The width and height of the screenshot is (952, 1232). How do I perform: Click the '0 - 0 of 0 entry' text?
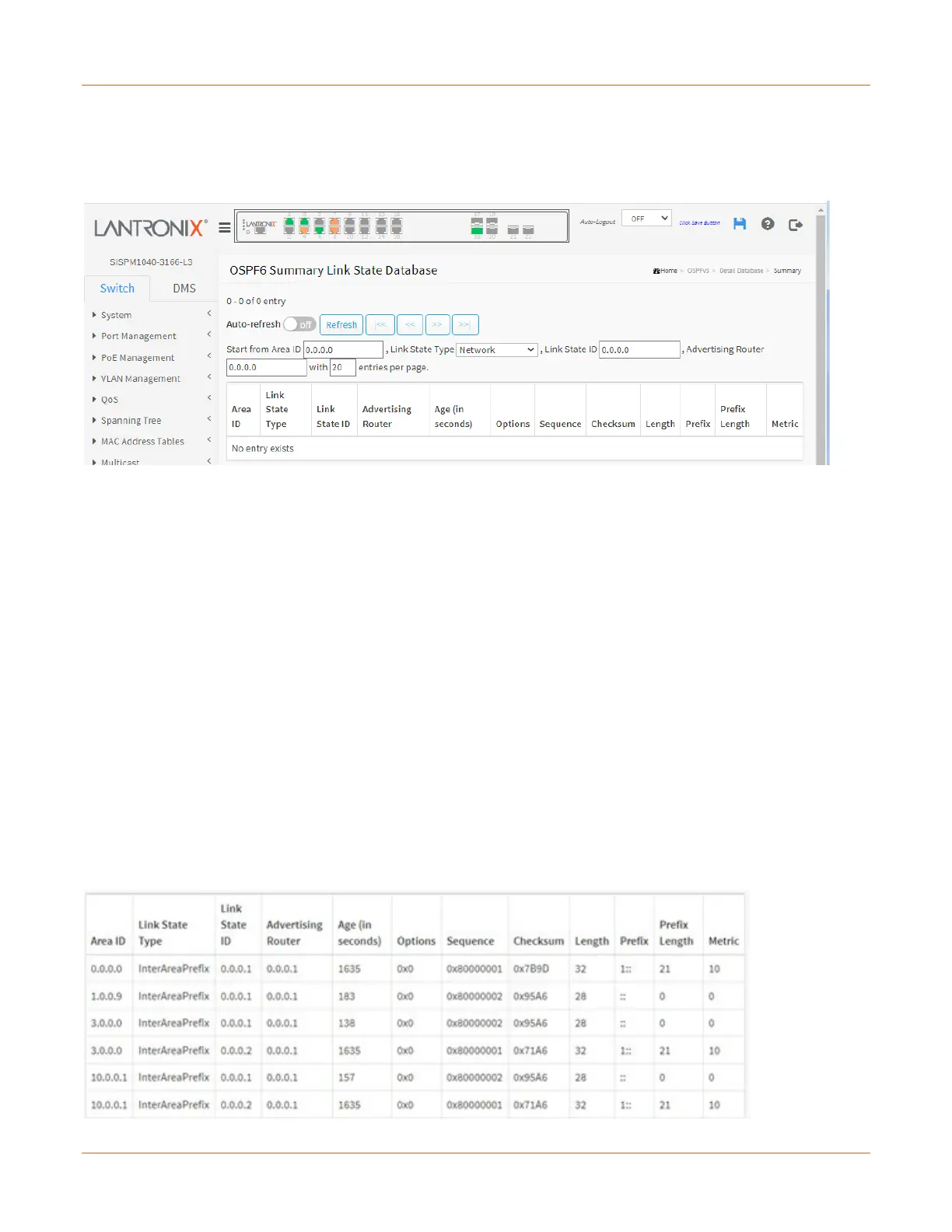pyautogui.click(x=256, y=301)
